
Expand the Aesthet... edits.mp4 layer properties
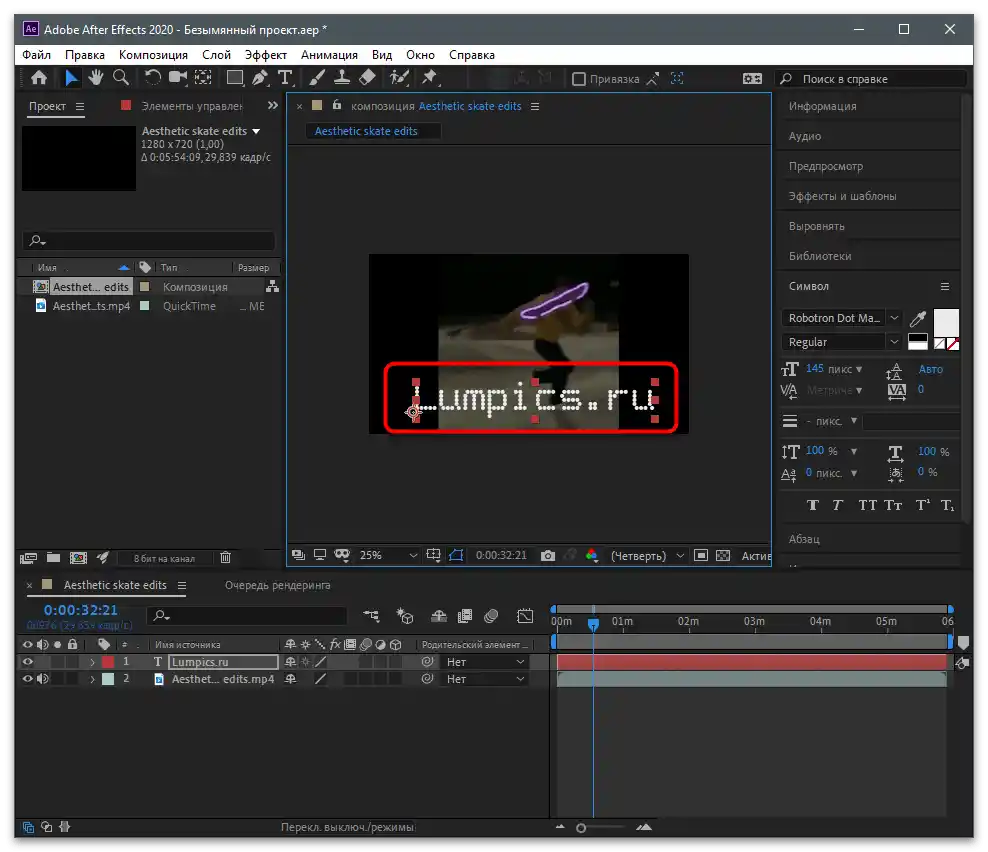tap(93, 679)
